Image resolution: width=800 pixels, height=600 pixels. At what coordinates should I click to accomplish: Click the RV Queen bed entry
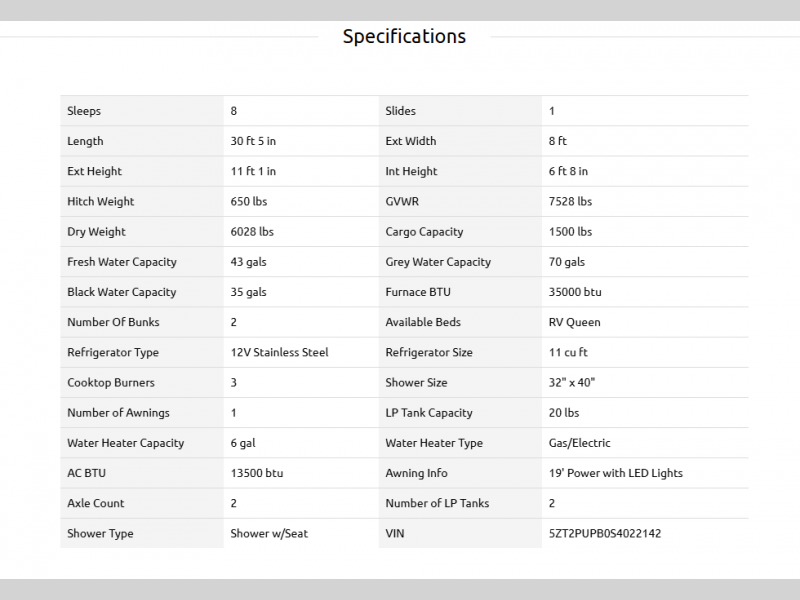(574, 322)
